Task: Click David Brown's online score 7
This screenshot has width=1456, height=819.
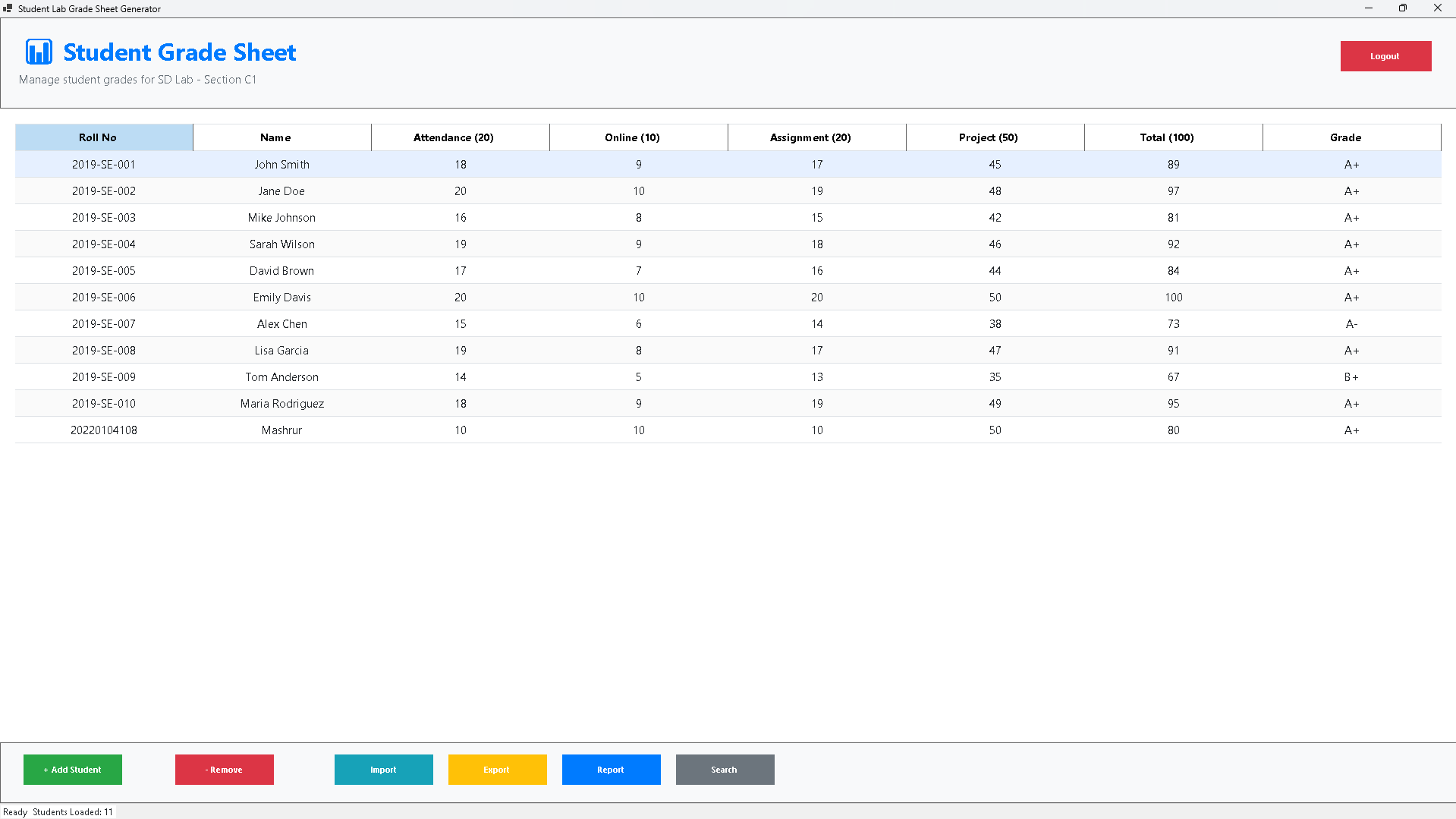Action: [639, 271]
